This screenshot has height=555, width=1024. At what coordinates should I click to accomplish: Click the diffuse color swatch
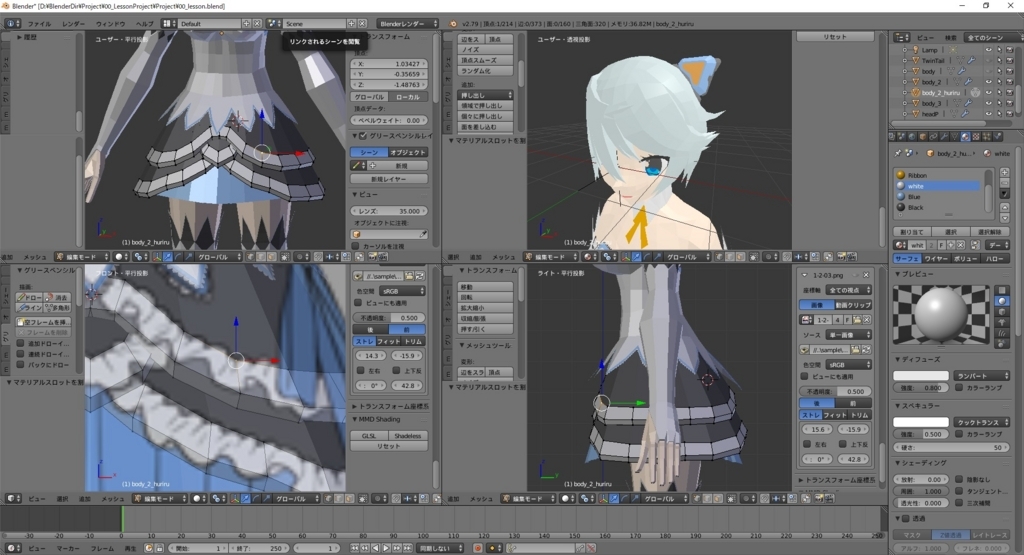tap(921, 375)
